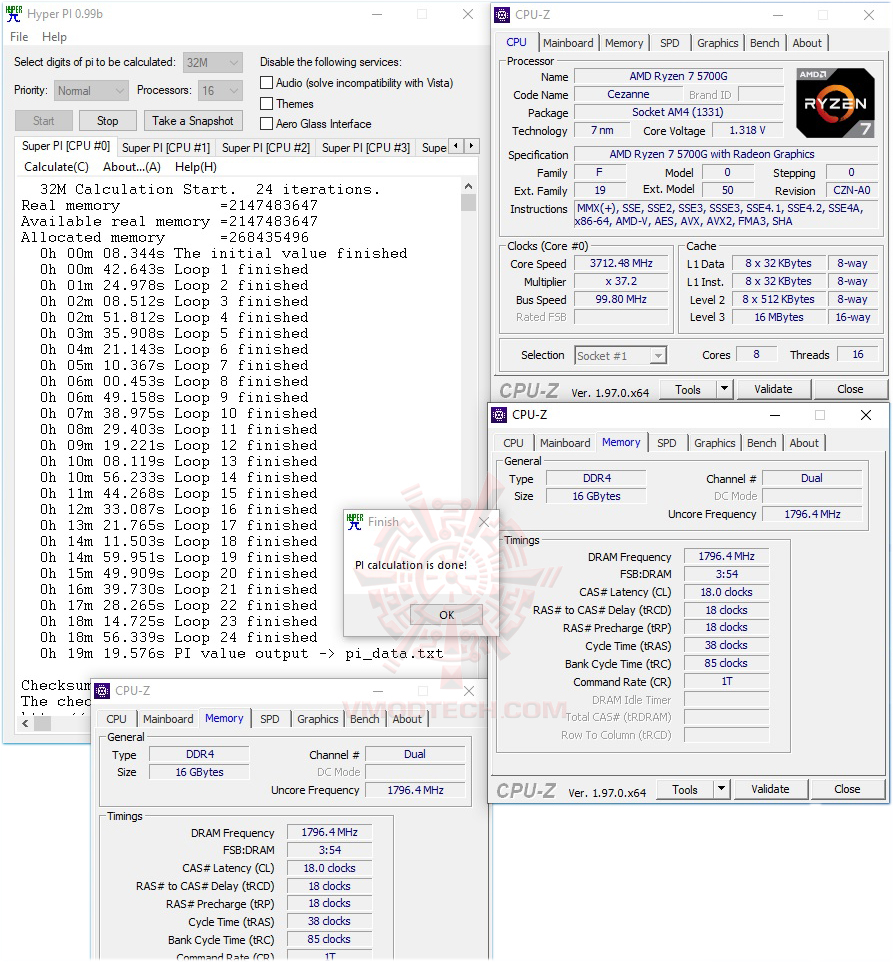
Task: Switch to the CPU tab in the right Memory window
Action: coord(513,443)
